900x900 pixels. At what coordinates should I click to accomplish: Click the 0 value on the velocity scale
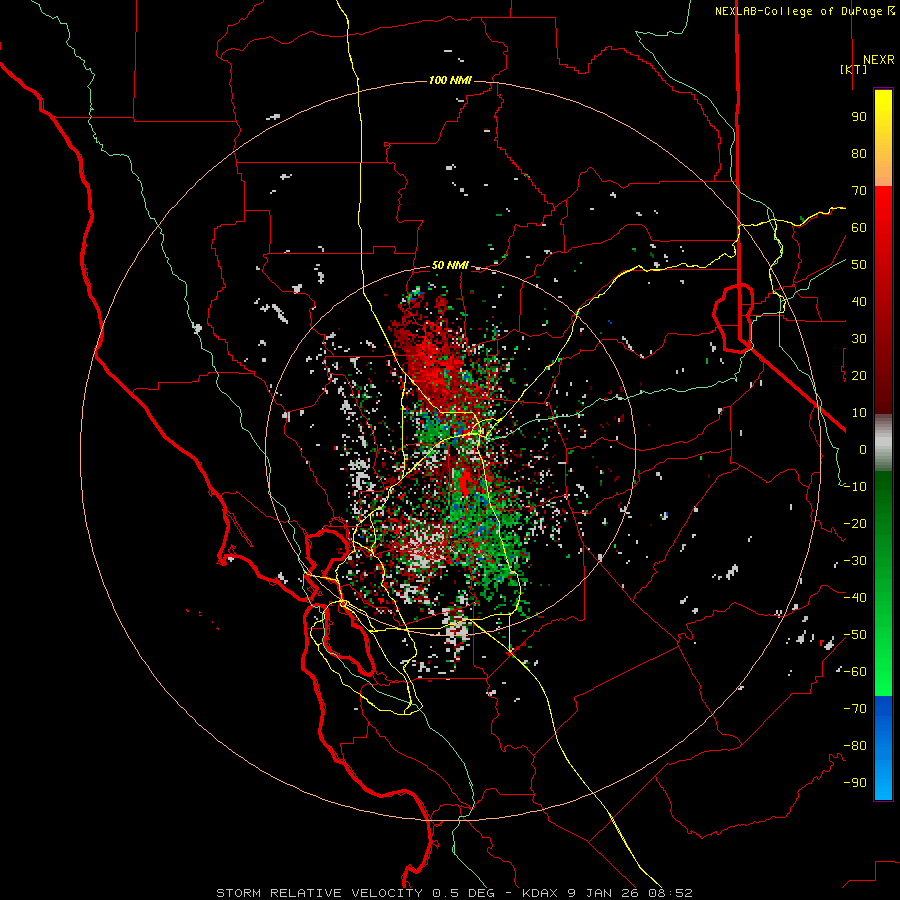[x=863, y=450]
